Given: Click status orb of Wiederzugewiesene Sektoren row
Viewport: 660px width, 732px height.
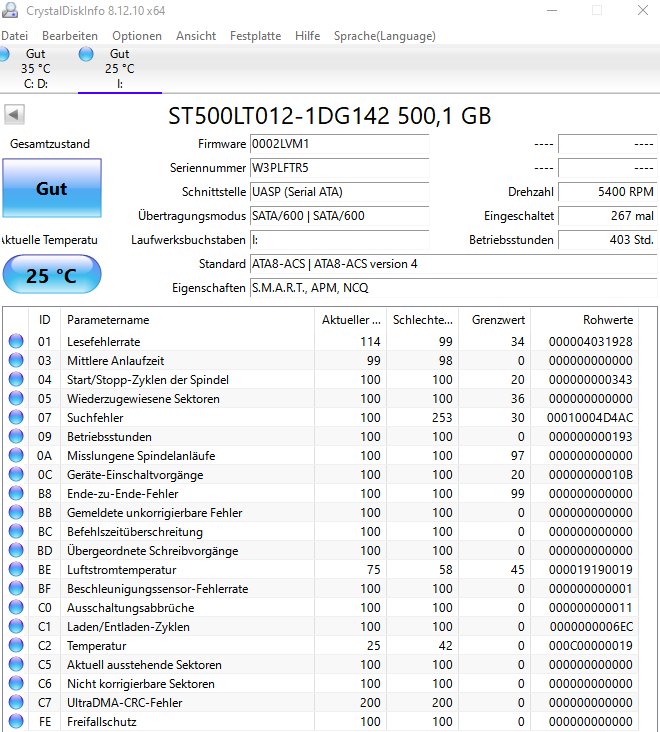Looking at the screenshot, I should (16, 399).
